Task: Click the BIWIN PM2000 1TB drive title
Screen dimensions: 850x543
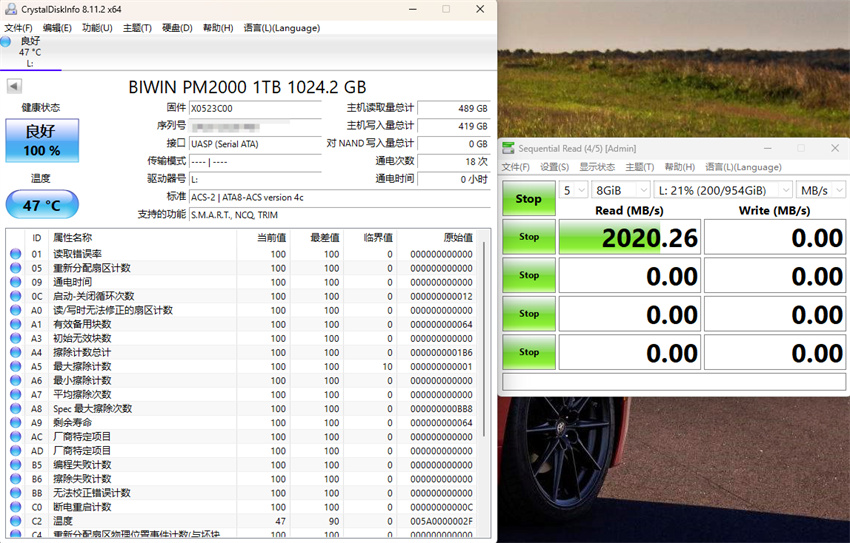Action: [247, 87]
